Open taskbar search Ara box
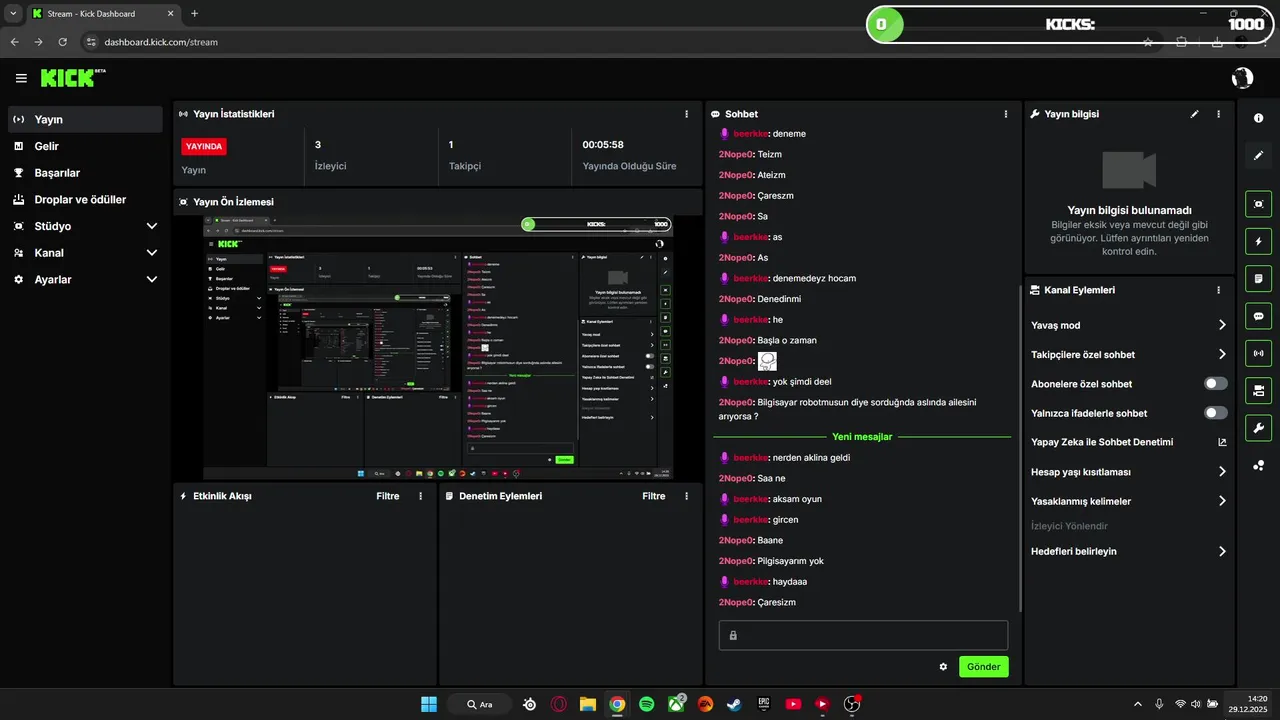 click(480, 704)
